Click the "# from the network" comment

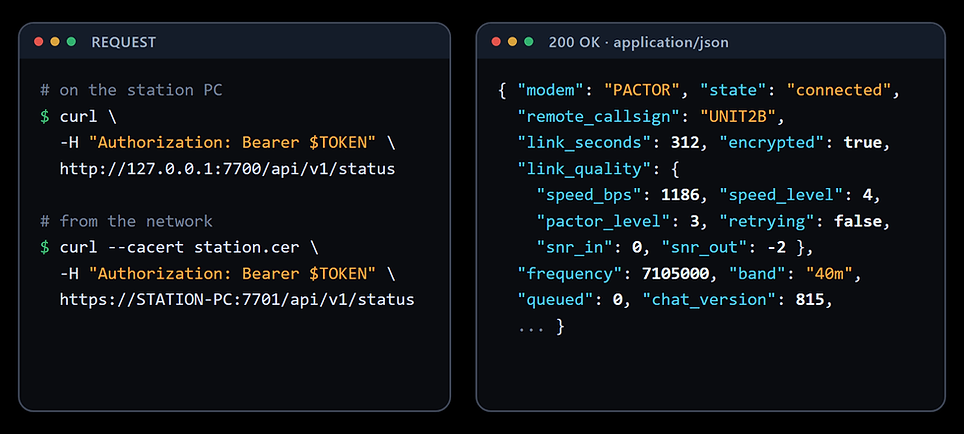[127, 221]
